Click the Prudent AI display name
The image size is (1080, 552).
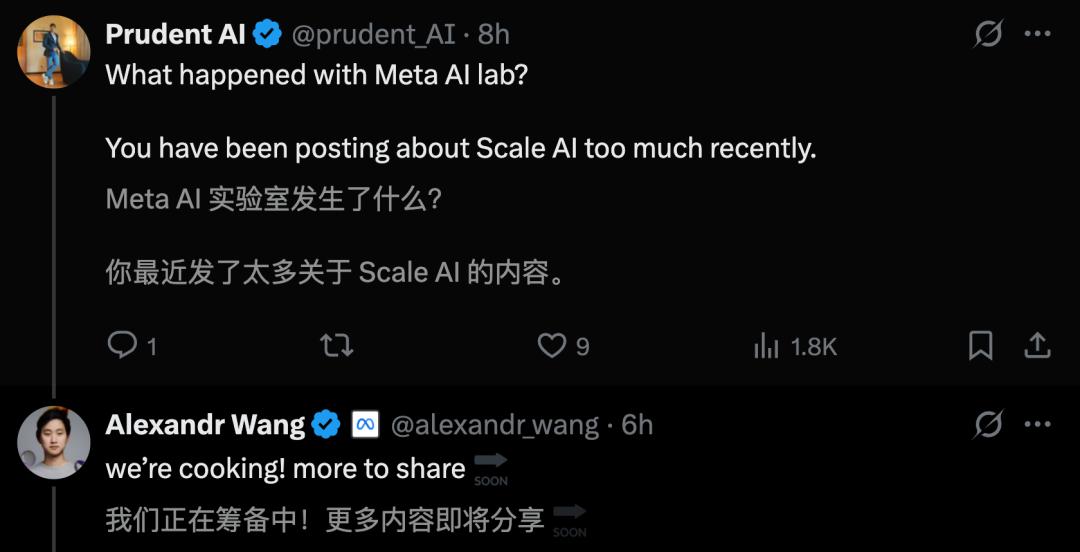(x=175, y=35)
